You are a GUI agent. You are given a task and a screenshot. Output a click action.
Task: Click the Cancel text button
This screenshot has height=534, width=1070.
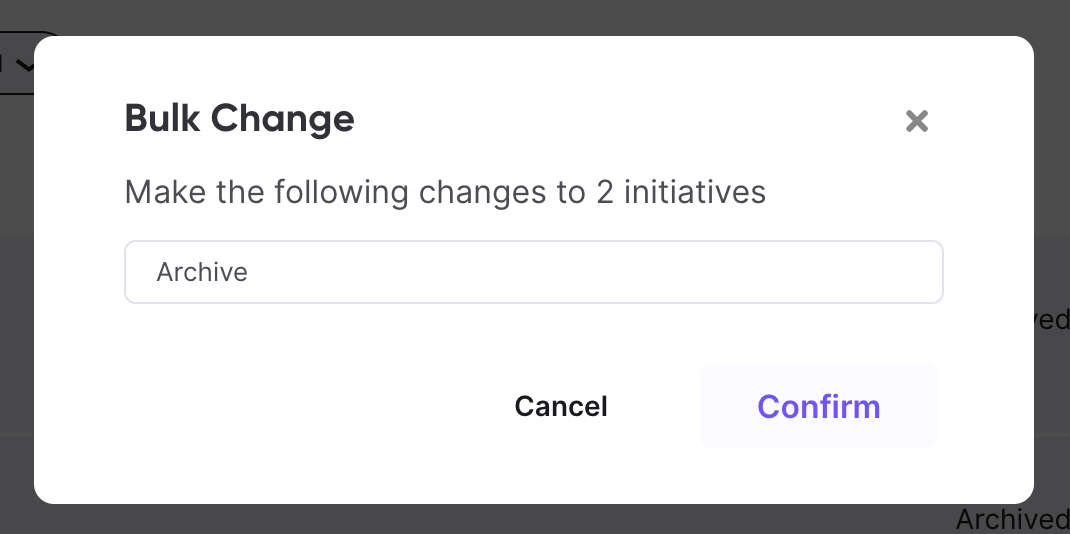[x=561, y=406]
